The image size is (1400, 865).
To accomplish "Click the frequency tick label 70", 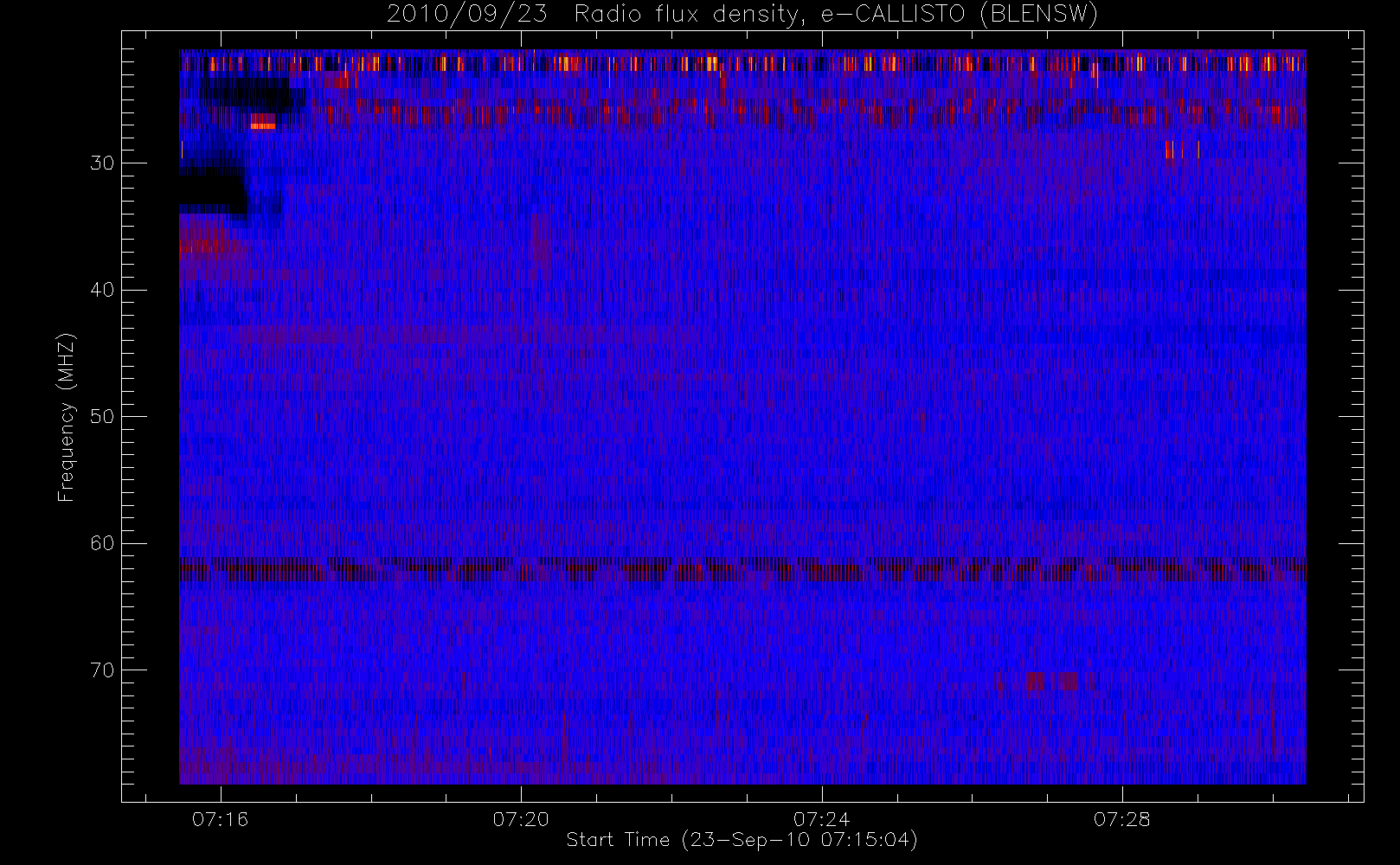I will (102, 670).
